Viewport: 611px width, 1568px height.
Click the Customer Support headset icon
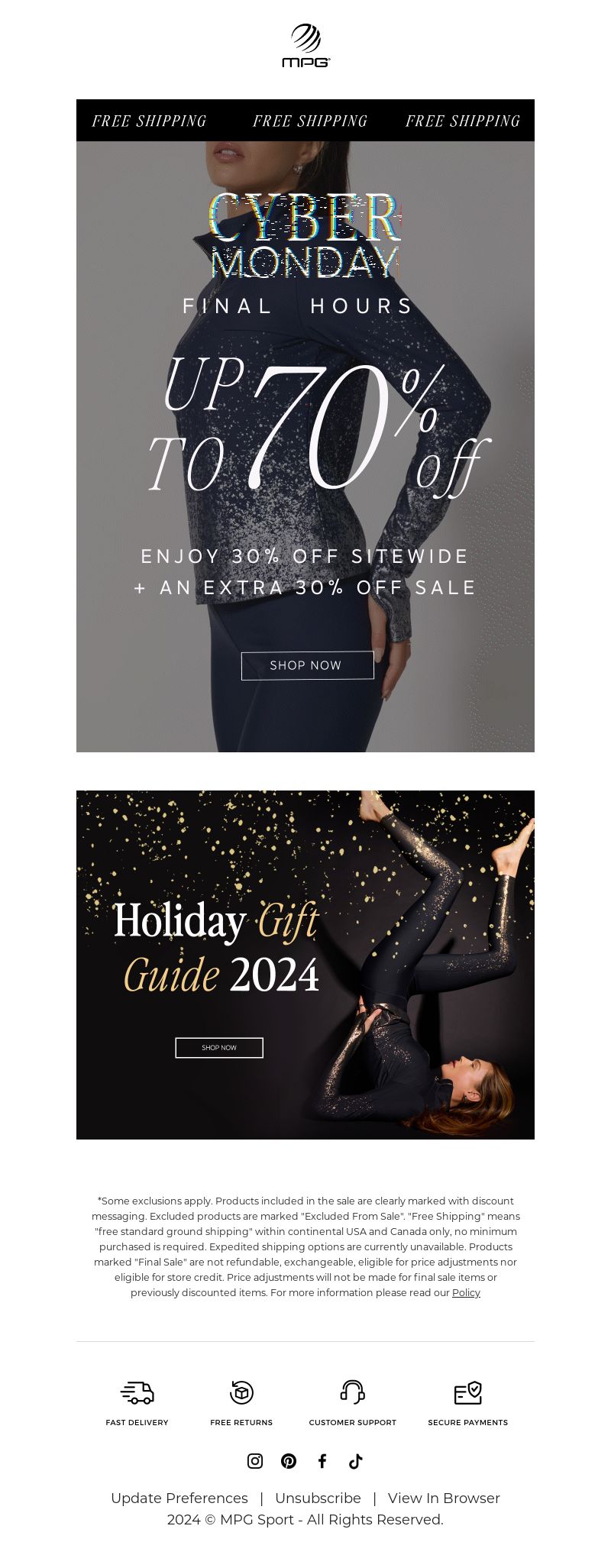click(353, 1392)
